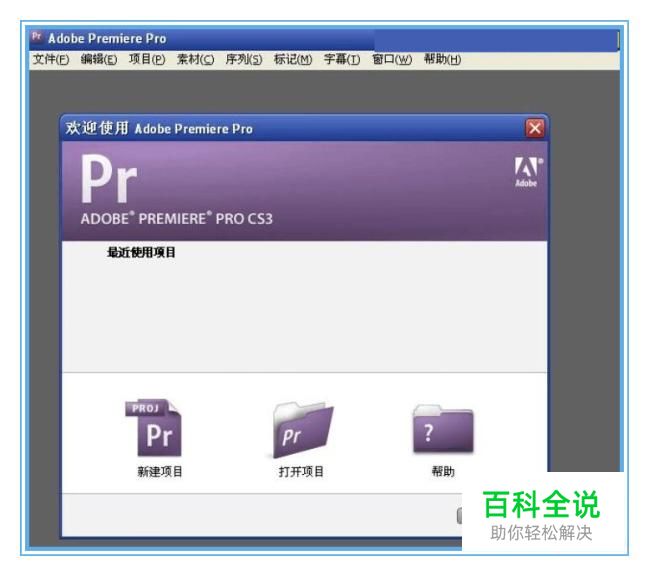Viewport: 649px width, 576px height.
Task: Click the 最近使用项目 heading
Action: click(141, 252)
